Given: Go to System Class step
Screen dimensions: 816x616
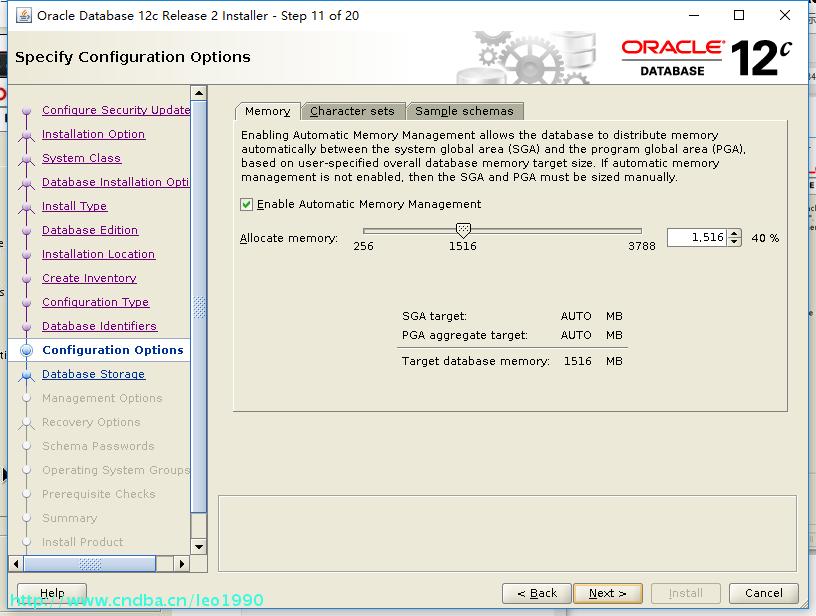Looking at the screenshot, I should pos(82,158).
